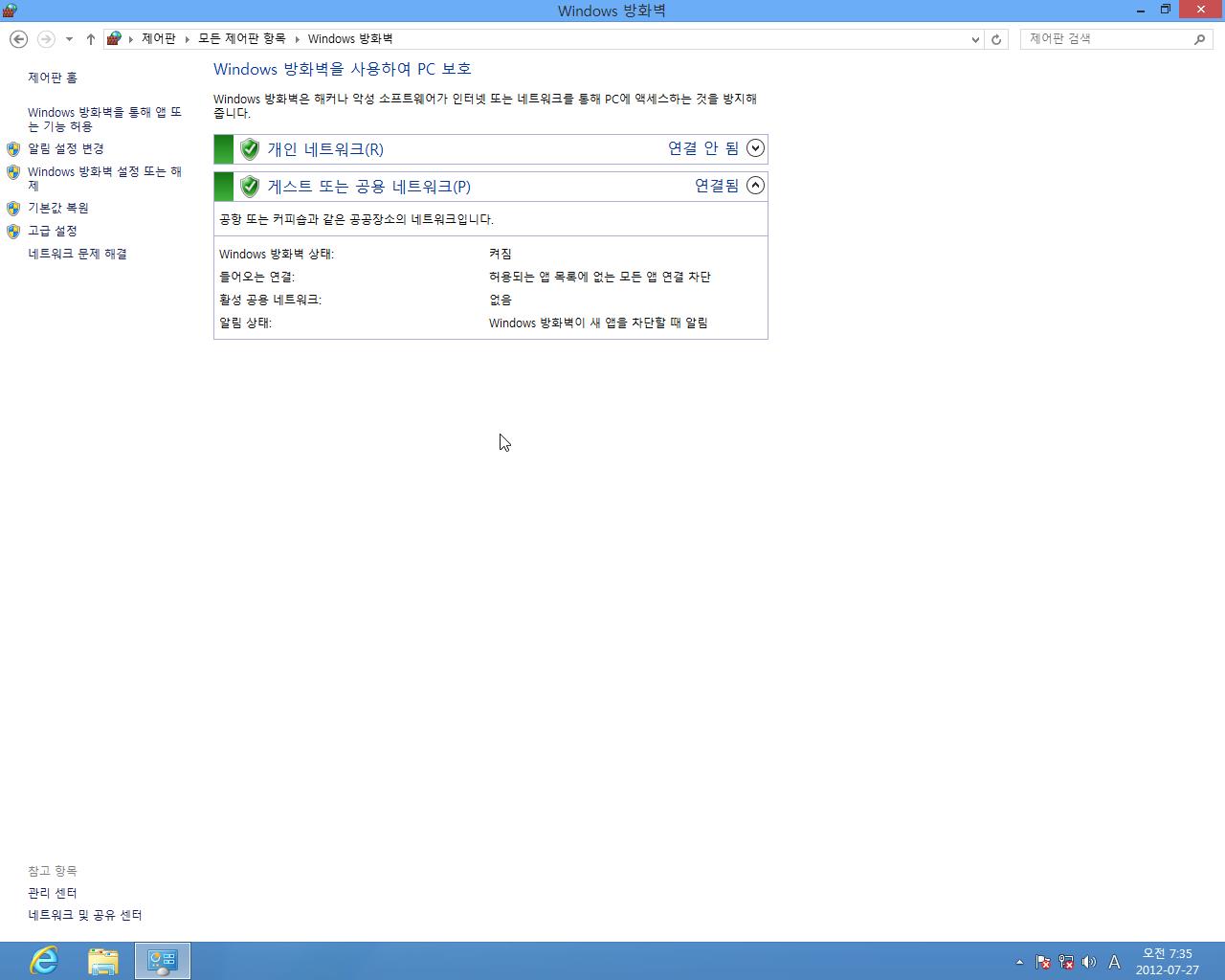
Task: Open Windows 방화벽 설정 또는 해제 link
Action: tap(104, 178)
